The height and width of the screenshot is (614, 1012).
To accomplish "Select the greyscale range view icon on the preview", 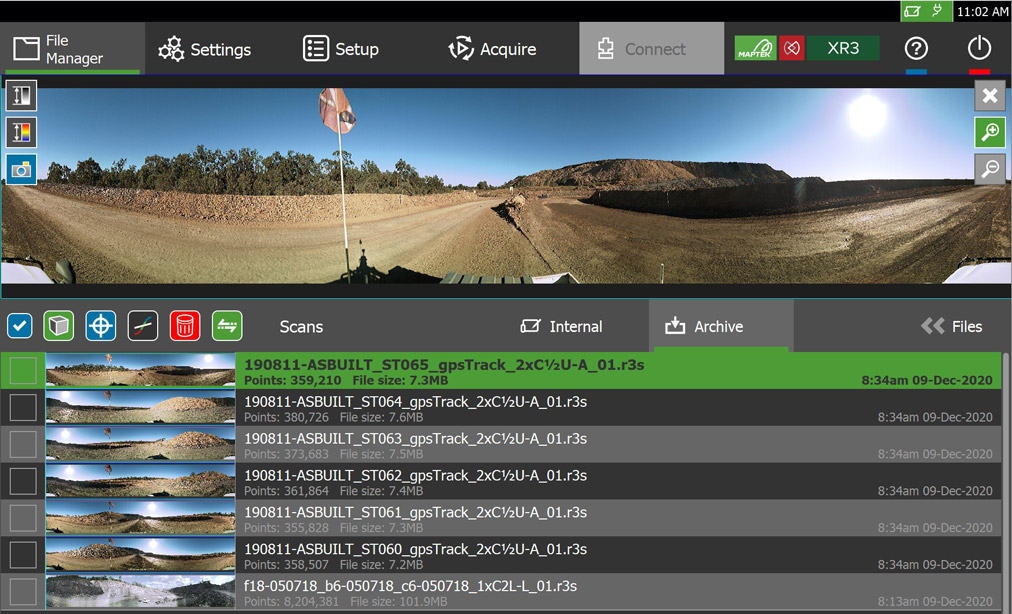I will (x=21, y=96).
